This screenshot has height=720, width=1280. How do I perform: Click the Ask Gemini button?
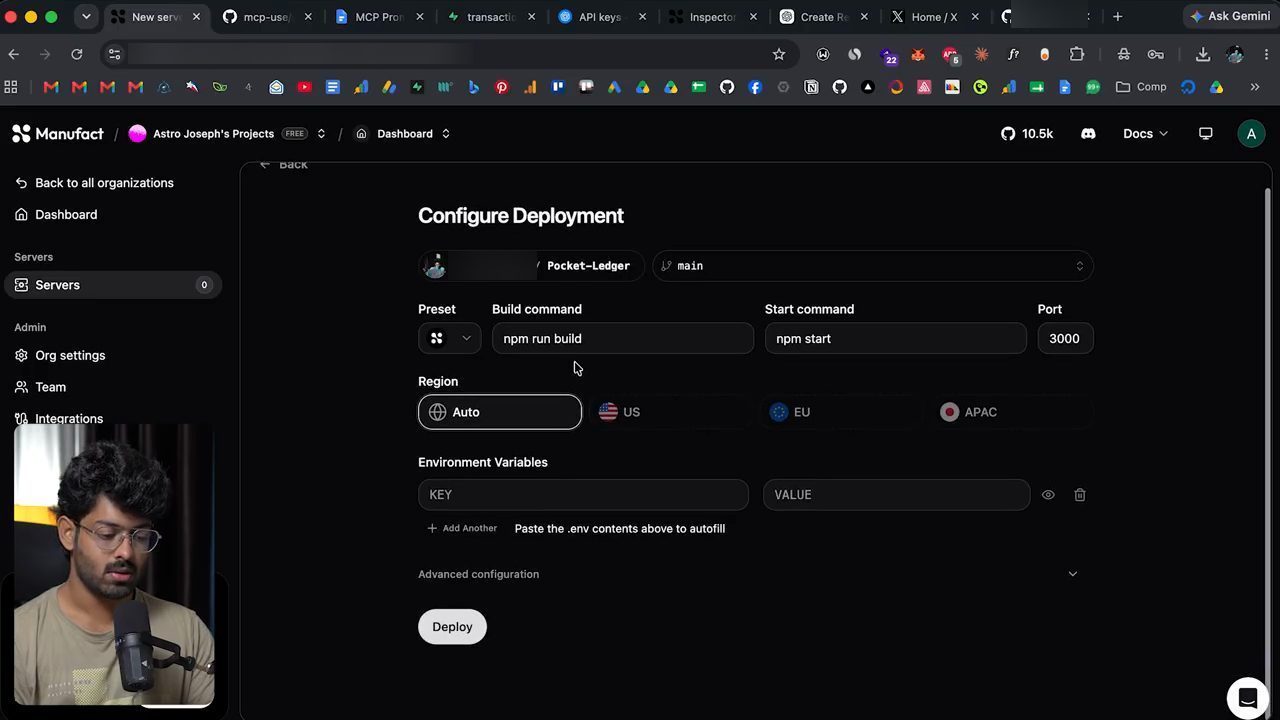(1229, 16)
